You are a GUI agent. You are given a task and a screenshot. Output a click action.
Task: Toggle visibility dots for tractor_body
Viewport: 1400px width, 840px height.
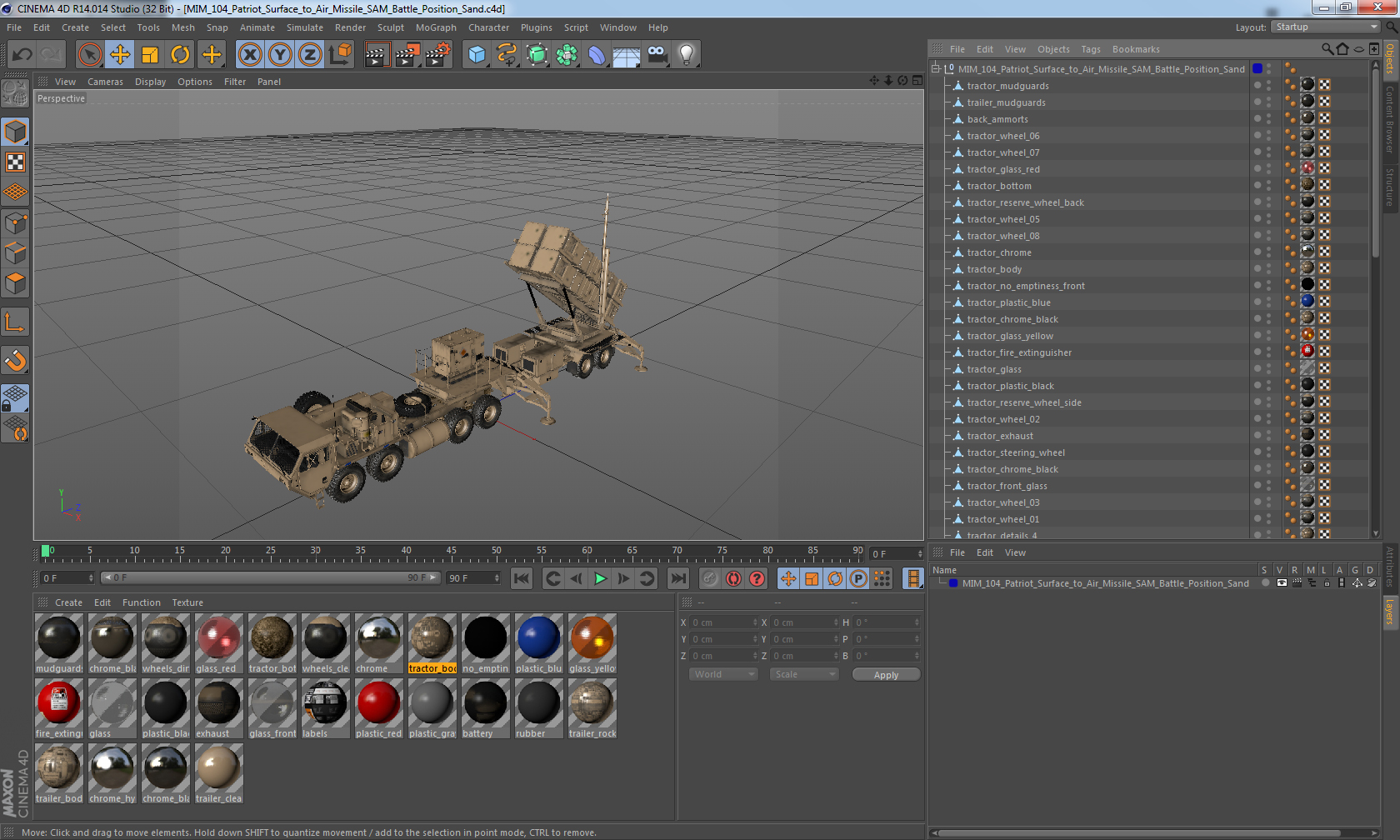click(x=1268, y=269)
